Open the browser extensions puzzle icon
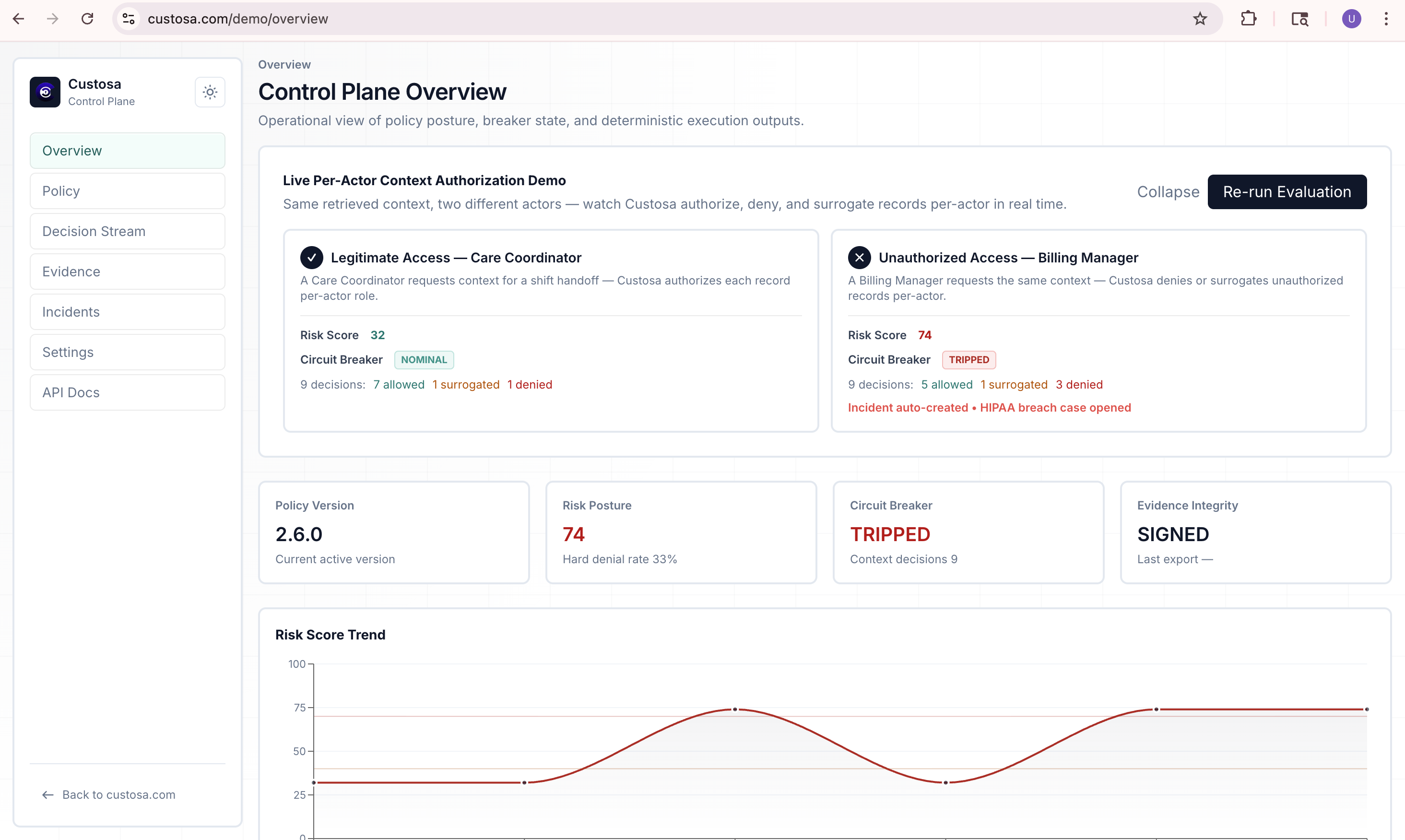The width and height of the screenshot is (1405, 840). 1248,19
